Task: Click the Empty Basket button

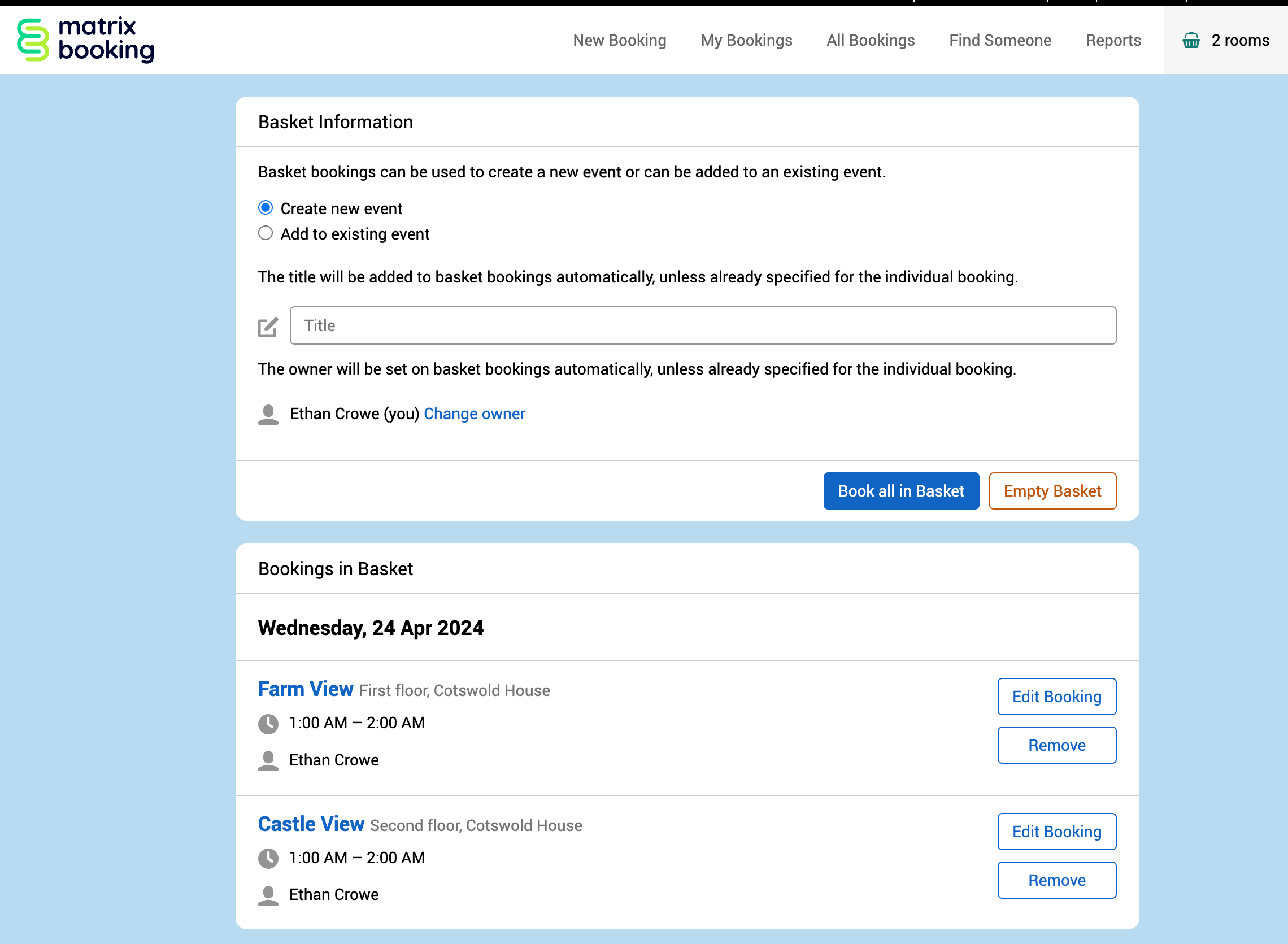Action: [1052, 491]
